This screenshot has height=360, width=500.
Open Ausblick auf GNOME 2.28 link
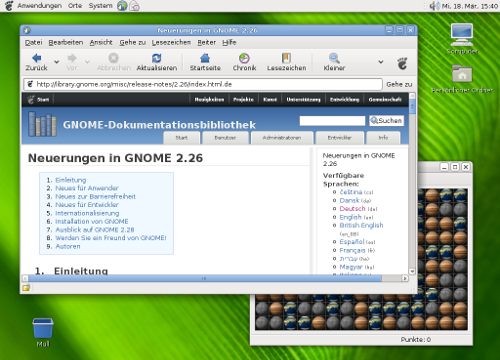(95, 230)
